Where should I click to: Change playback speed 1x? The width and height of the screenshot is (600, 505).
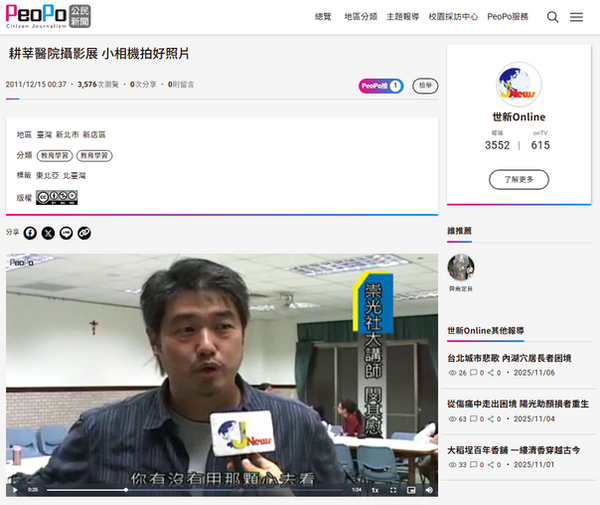tap(375, 490)
